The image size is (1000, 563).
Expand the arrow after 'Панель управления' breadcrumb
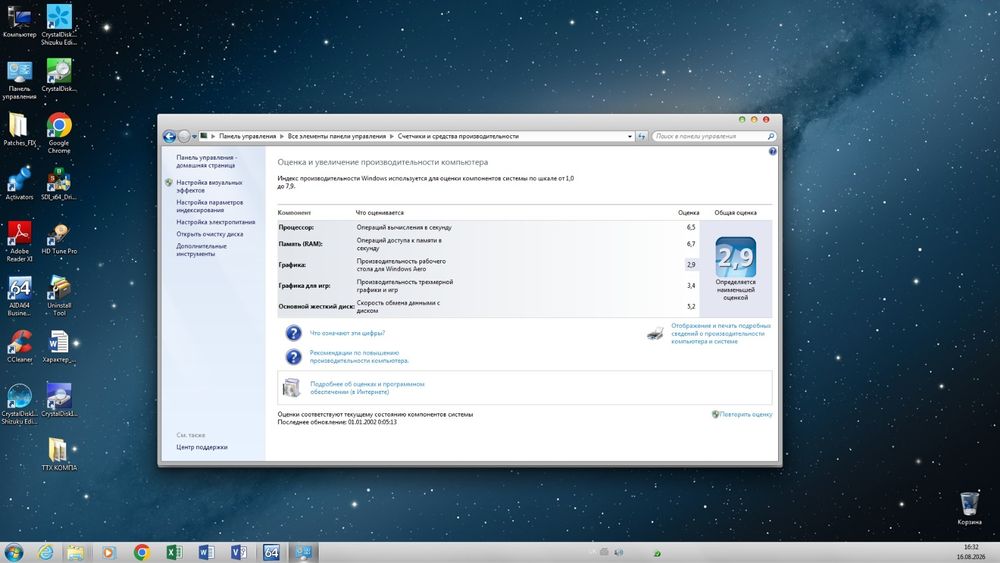tap(281, 136)
